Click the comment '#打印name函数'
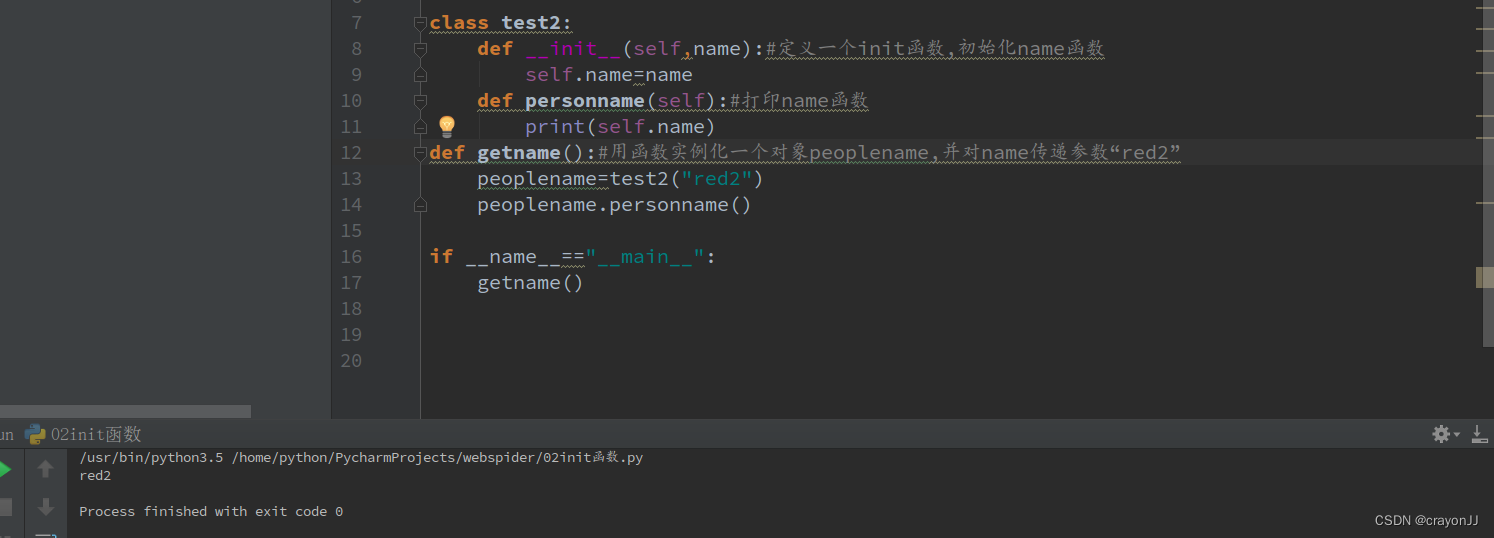The image size is (1494, 538). tap(799, 101)
